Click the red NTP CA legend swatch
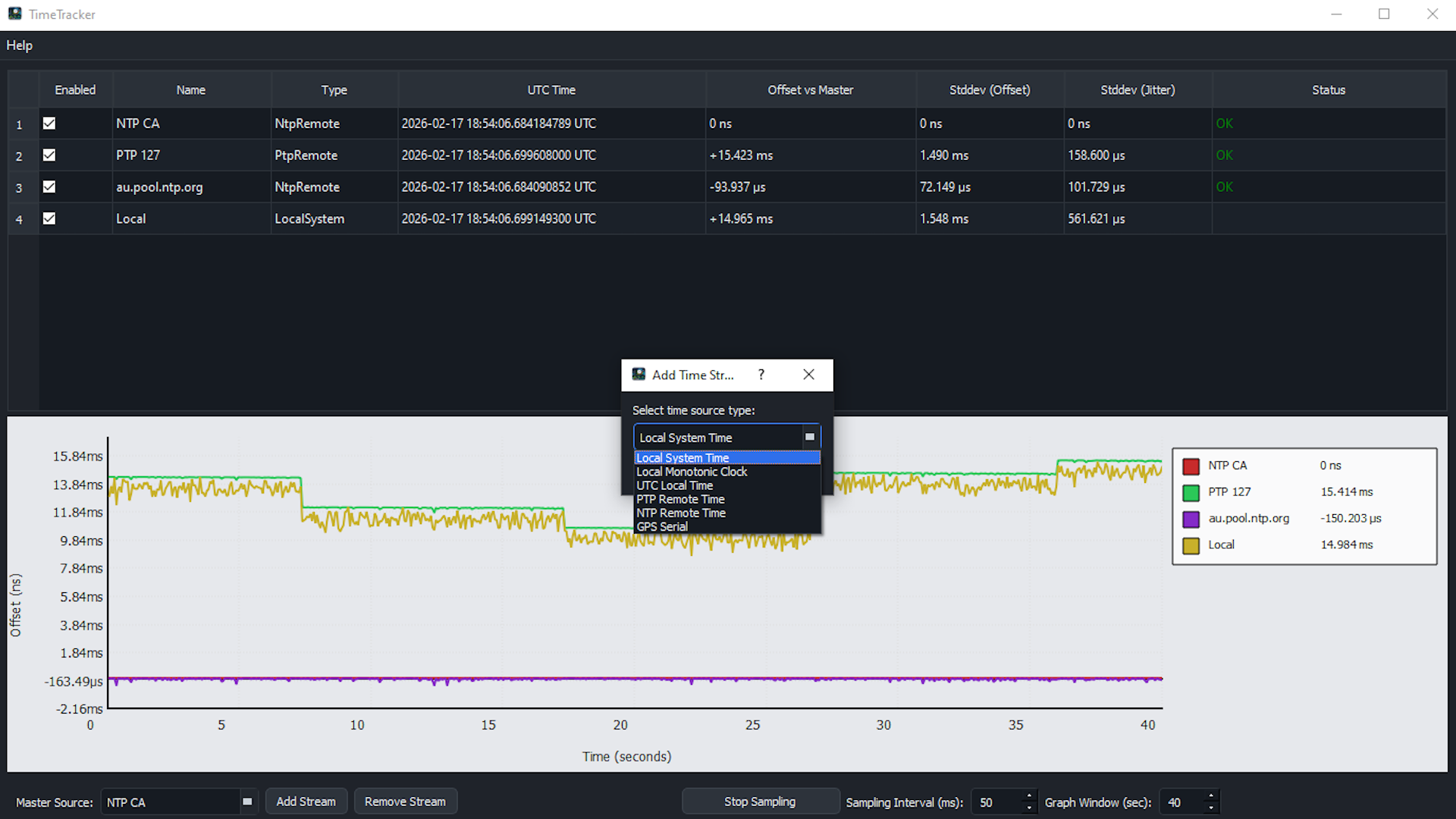Viewport: 1456px width, 819px height. pos(1191,466)
